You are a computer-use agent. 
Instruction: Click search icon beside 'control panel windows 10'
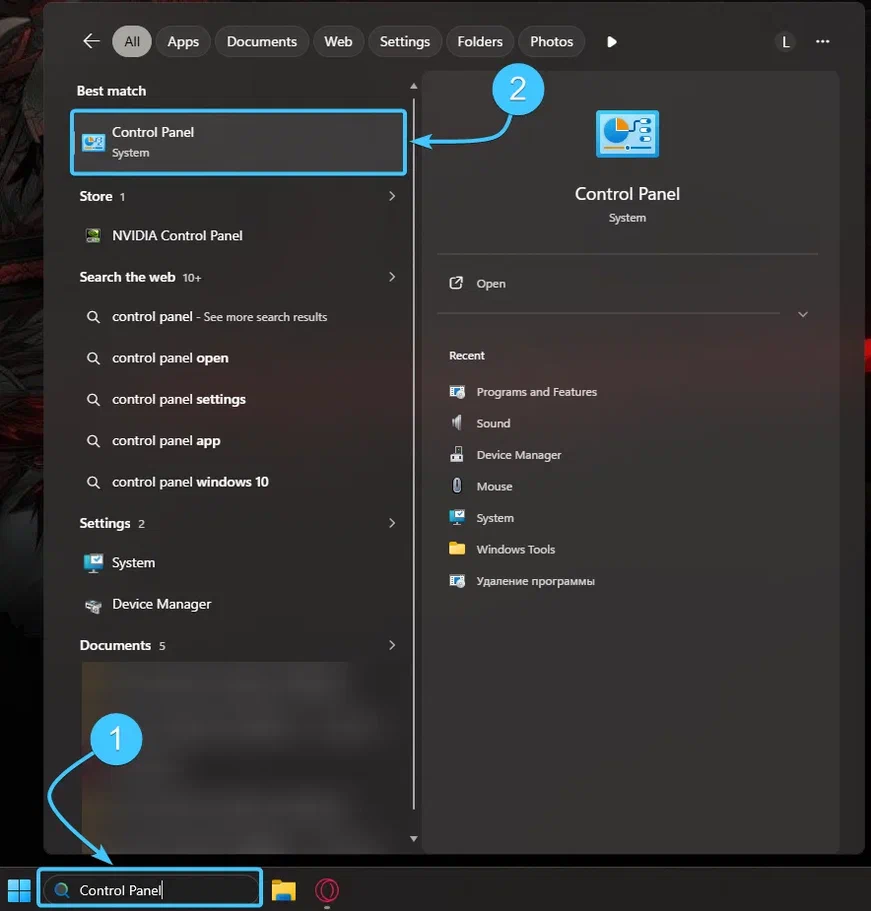coord(93,482)
